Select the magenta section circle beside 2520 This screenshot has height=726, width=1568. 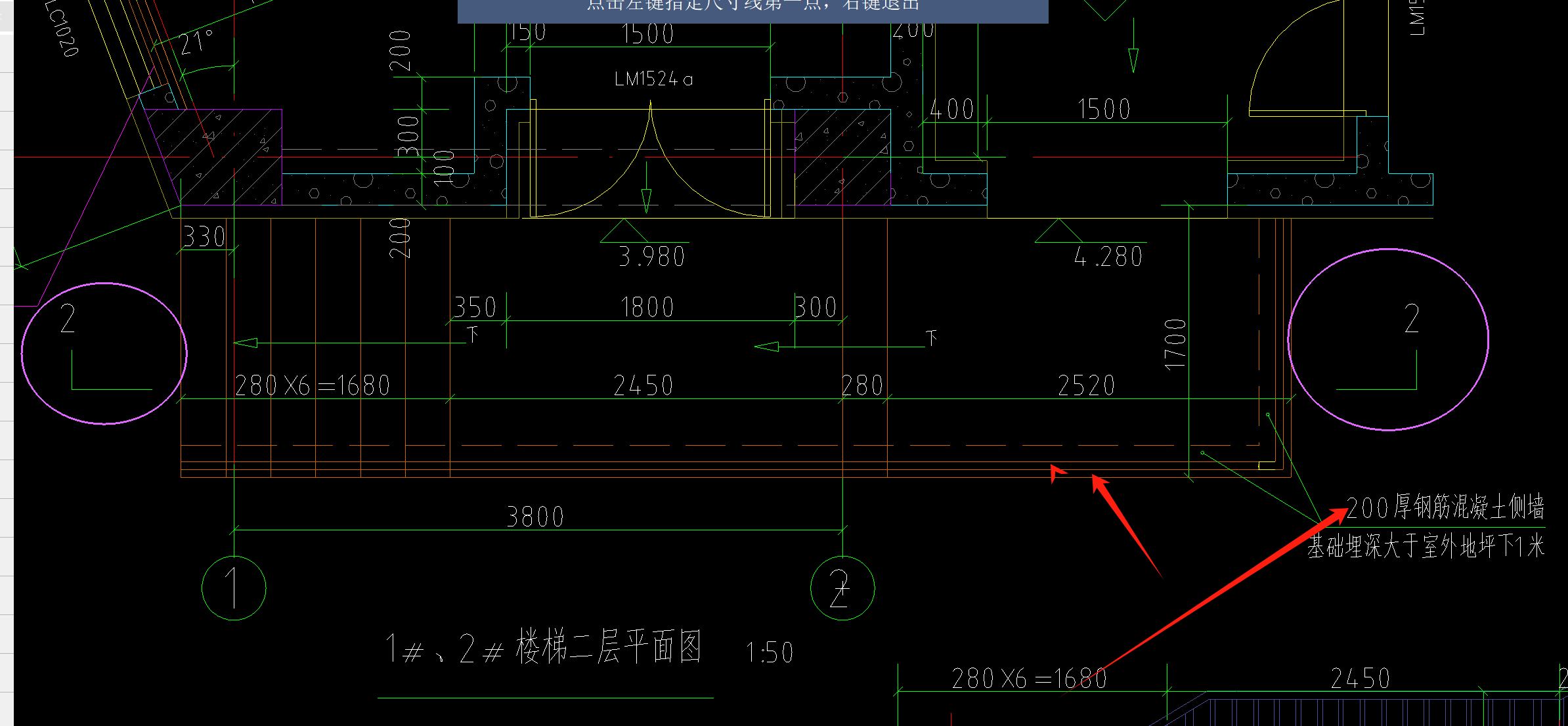1388,339
